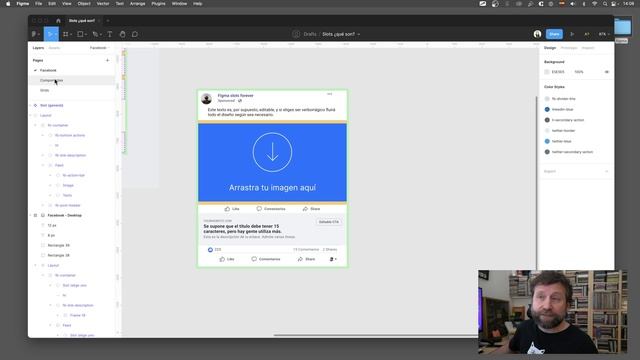Open the Plugins menu
640x360 pixels.
tap(158, 4)
